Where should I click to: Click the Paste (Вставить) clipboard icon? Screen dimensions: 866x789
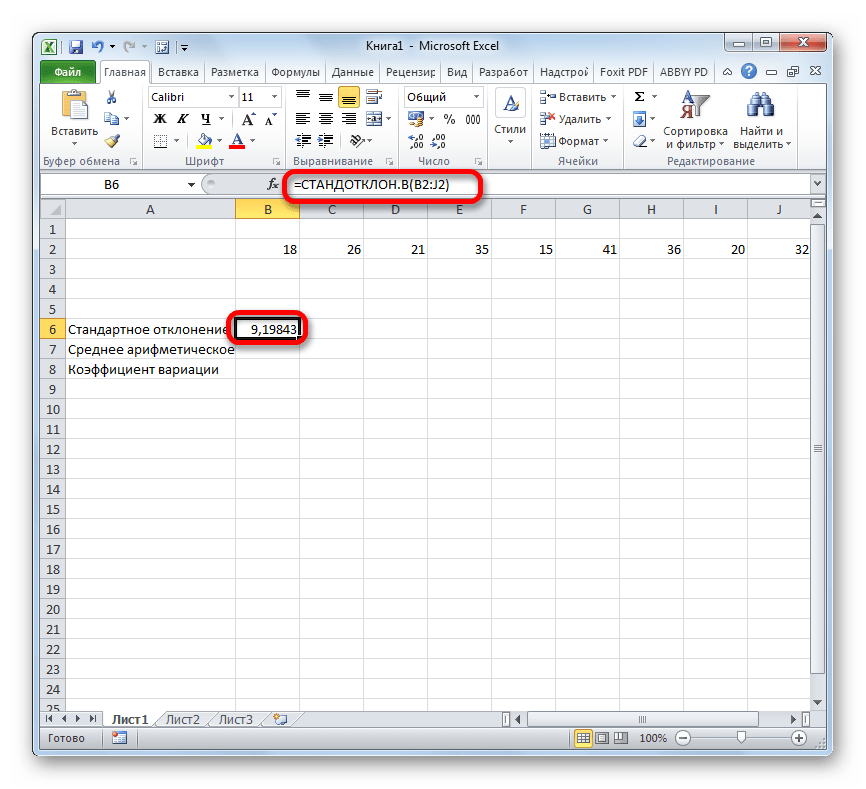pos(75,105)
